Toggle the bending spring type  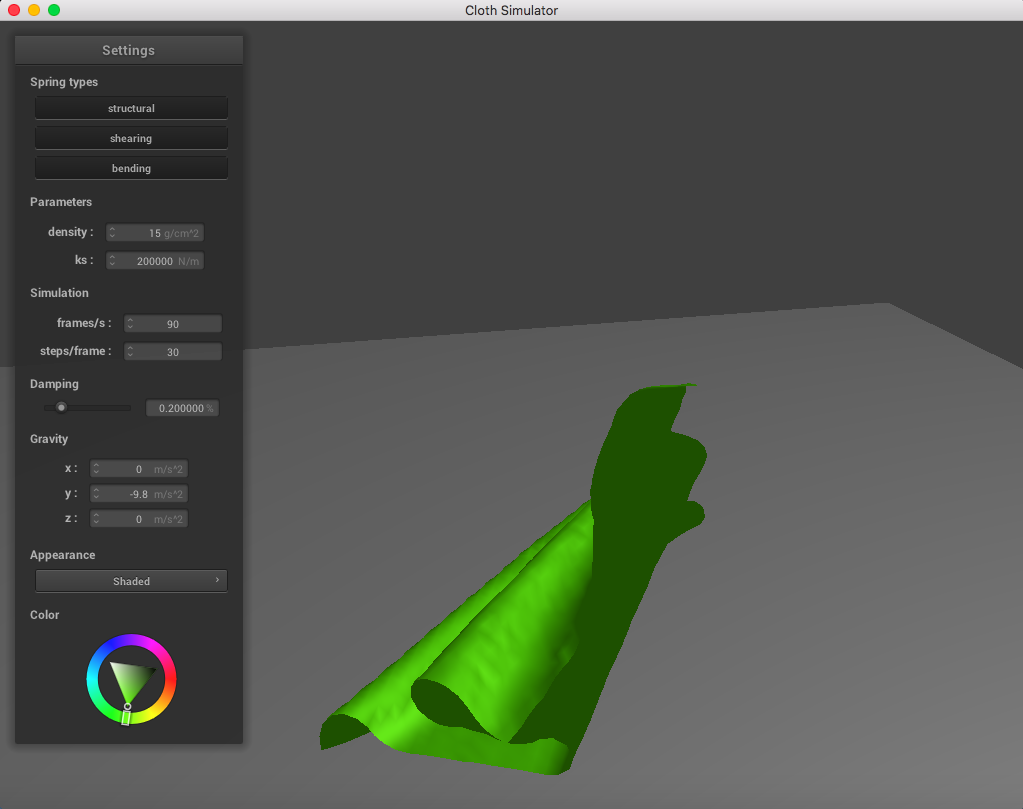click(x=131, y=168)
